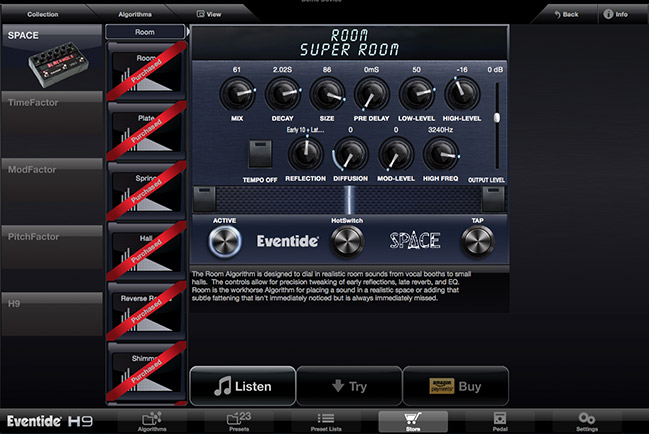Select ModFactor in the collection list
This screenshot has height=434, width=649.
tap(52, 192)
